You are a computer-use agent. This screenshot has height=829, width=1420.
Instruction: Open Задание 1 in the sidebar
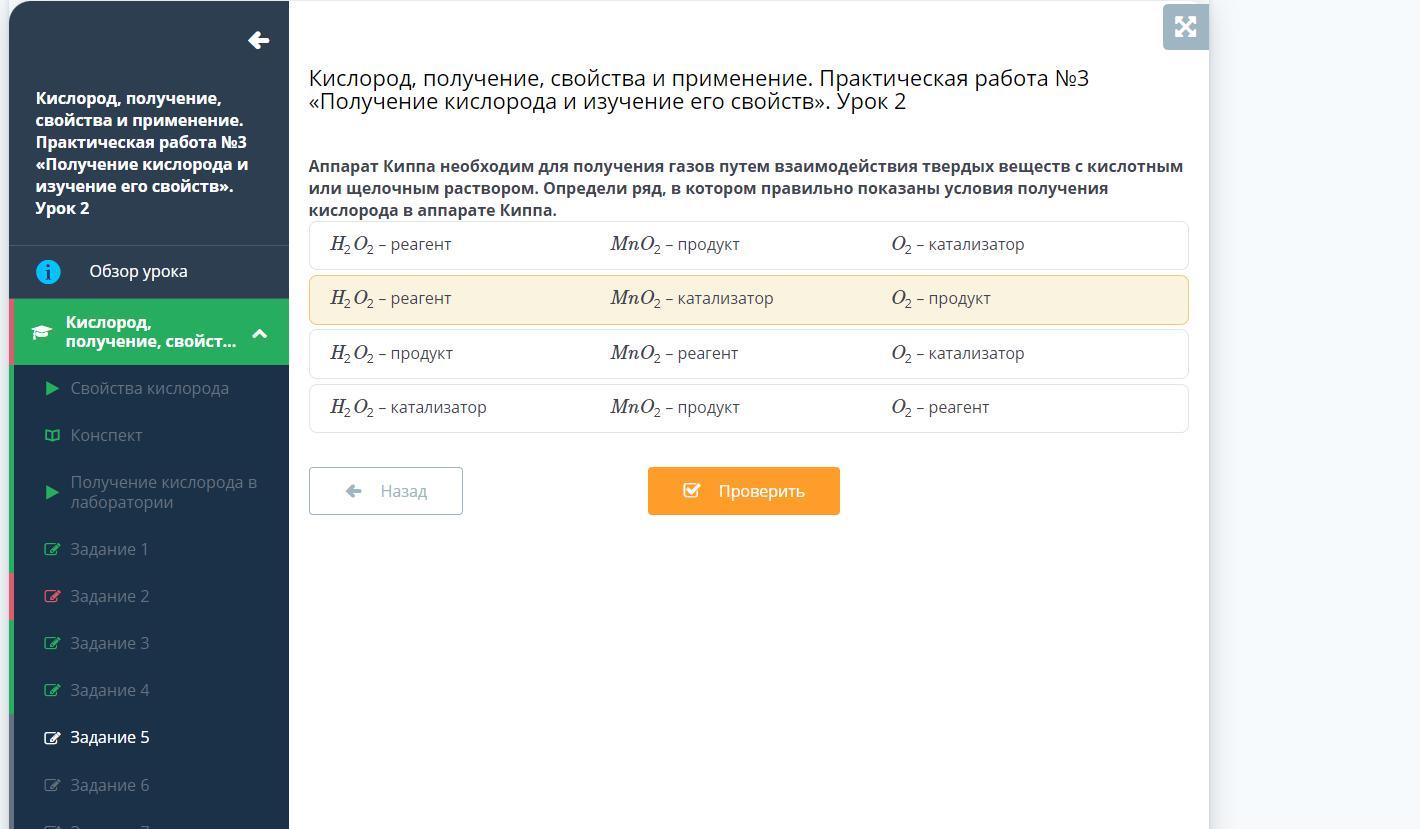point(109,550)
